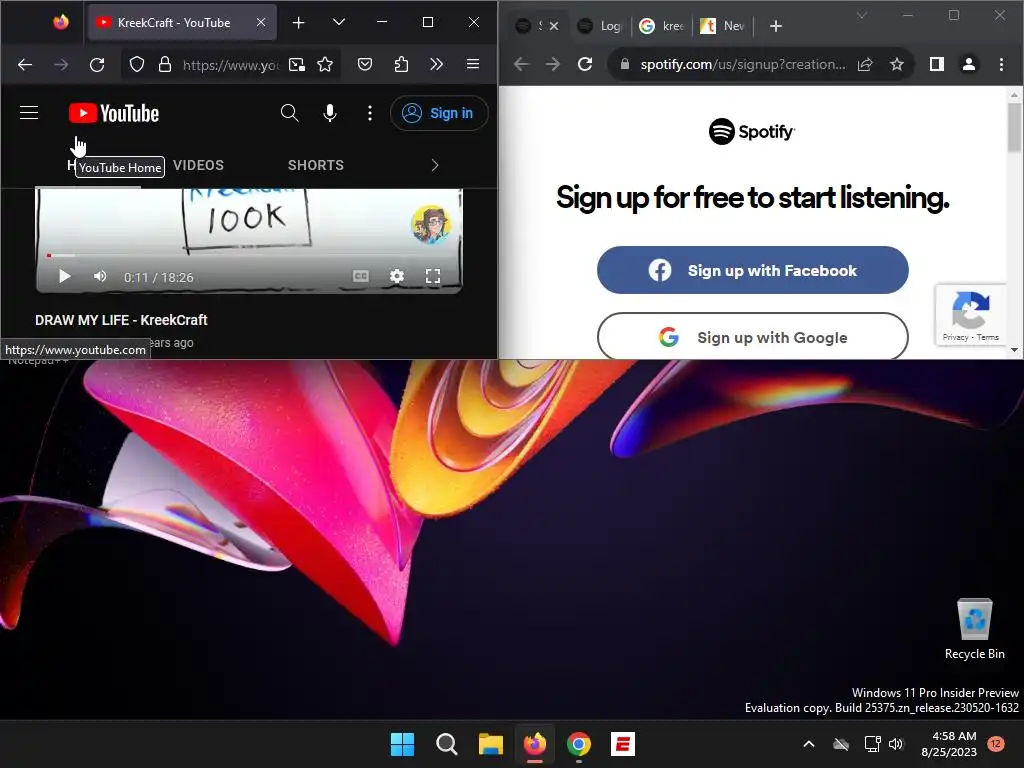Click the Chrome back arrow
Image resolution: width=1024 pixels, height=768 pixels.
[521, 64]
